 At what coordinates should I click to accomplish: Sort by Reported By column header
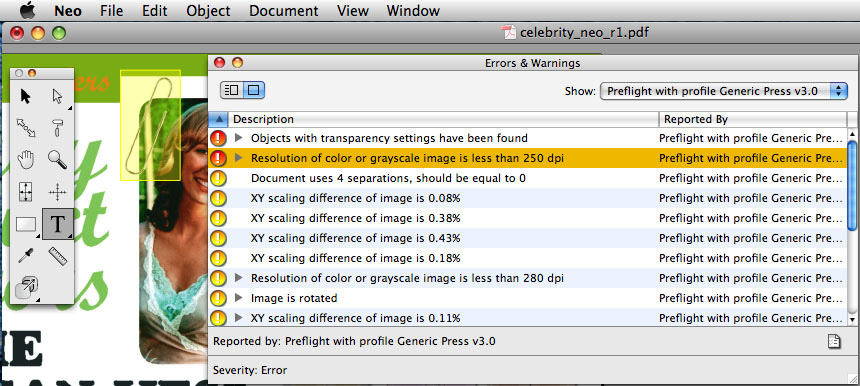(752, 119)
